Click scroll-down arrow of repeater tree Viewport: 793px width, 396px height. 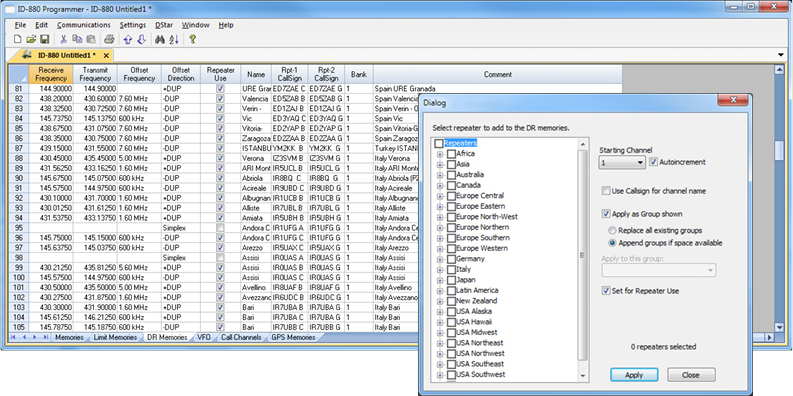(x=583, y=376)
